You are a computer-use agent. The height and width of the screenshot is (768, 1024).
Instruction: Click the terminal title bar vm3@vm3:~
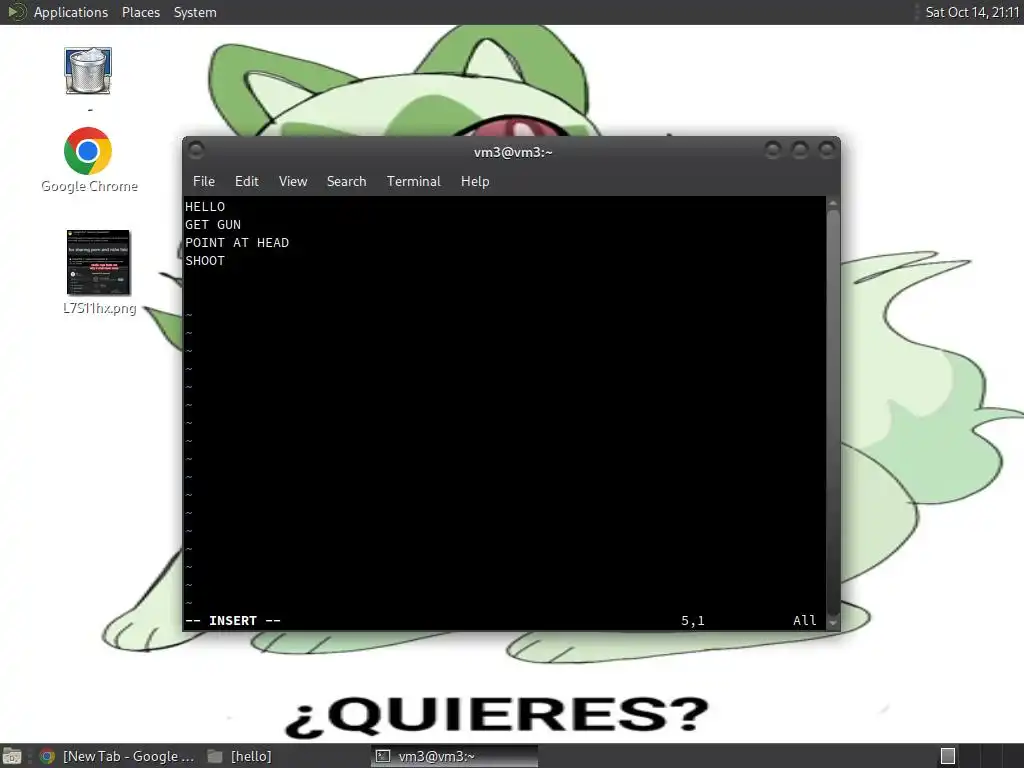(x=513, y=152)
